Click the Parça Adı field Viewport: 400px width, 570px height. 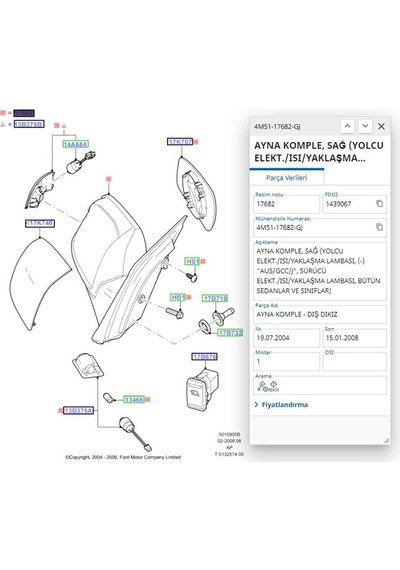point(320,314)
